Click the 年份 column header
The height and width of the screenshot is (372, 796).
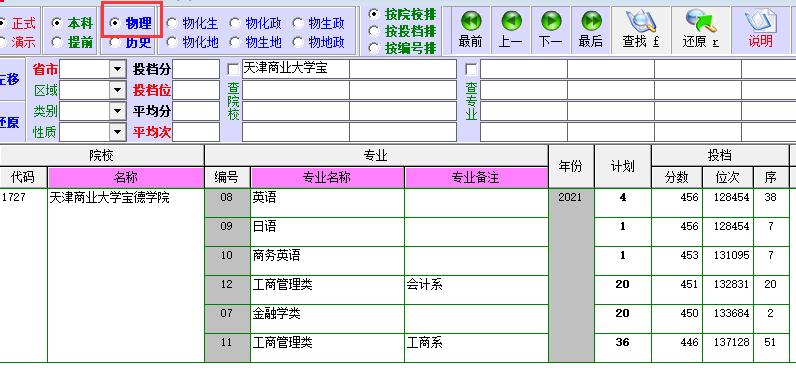[x=571, y=166]
